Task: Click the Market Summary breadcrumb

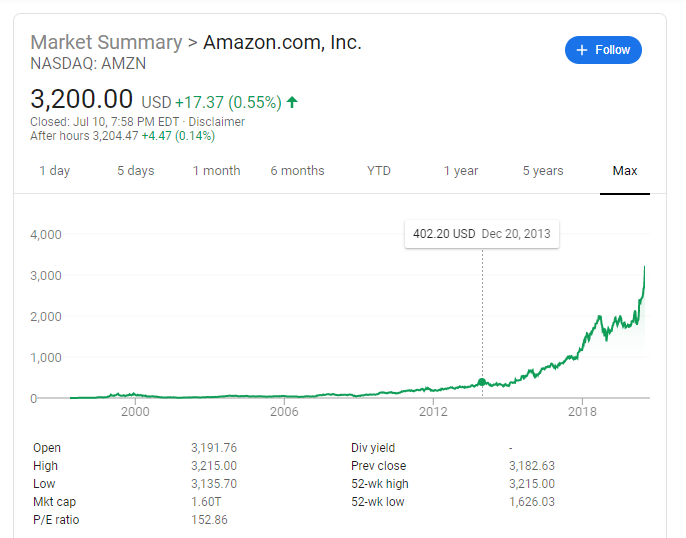Action: click(x=106, y=43)
